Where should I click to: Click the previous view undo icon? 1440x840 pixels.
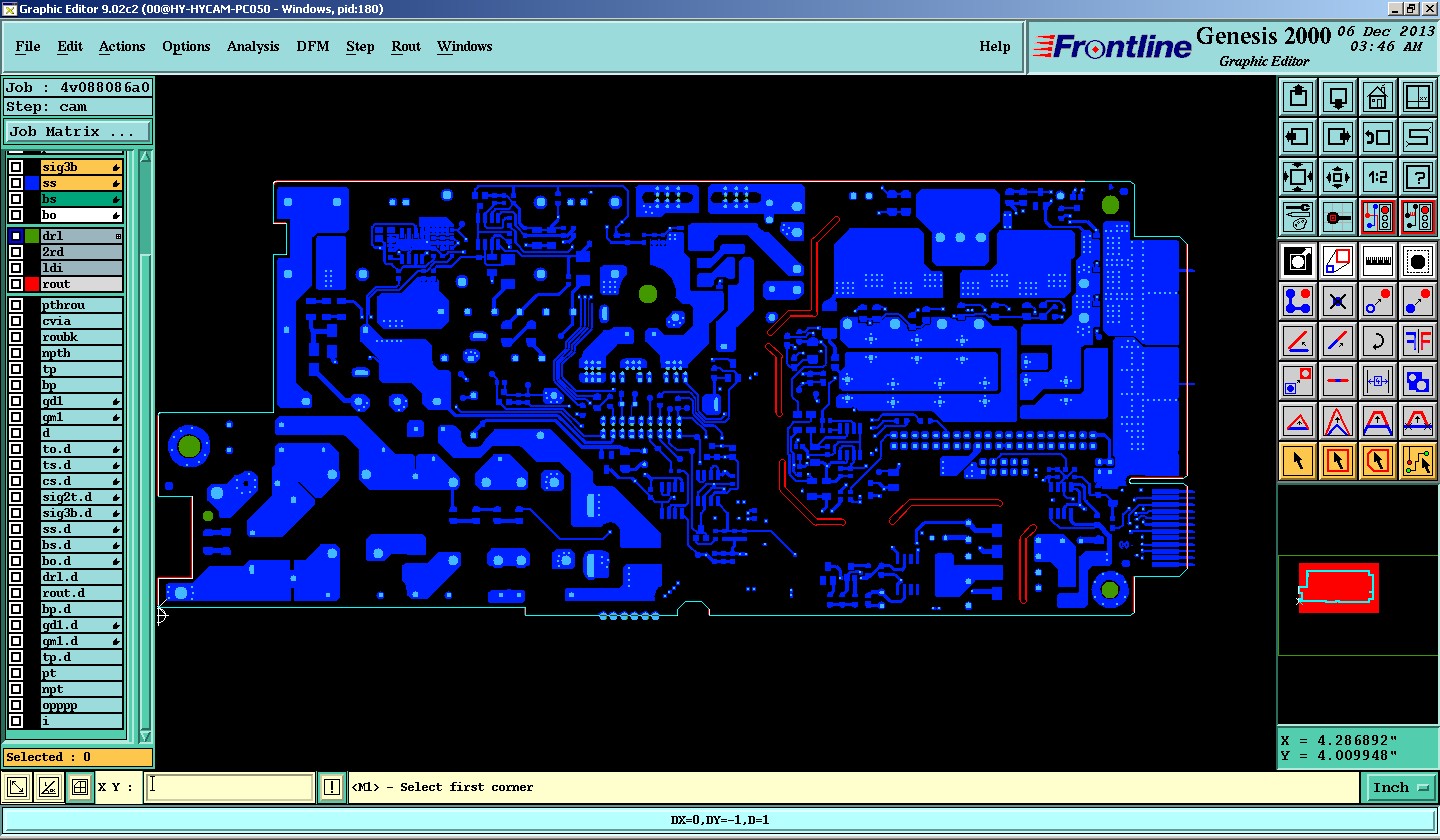coord(1378,137)
